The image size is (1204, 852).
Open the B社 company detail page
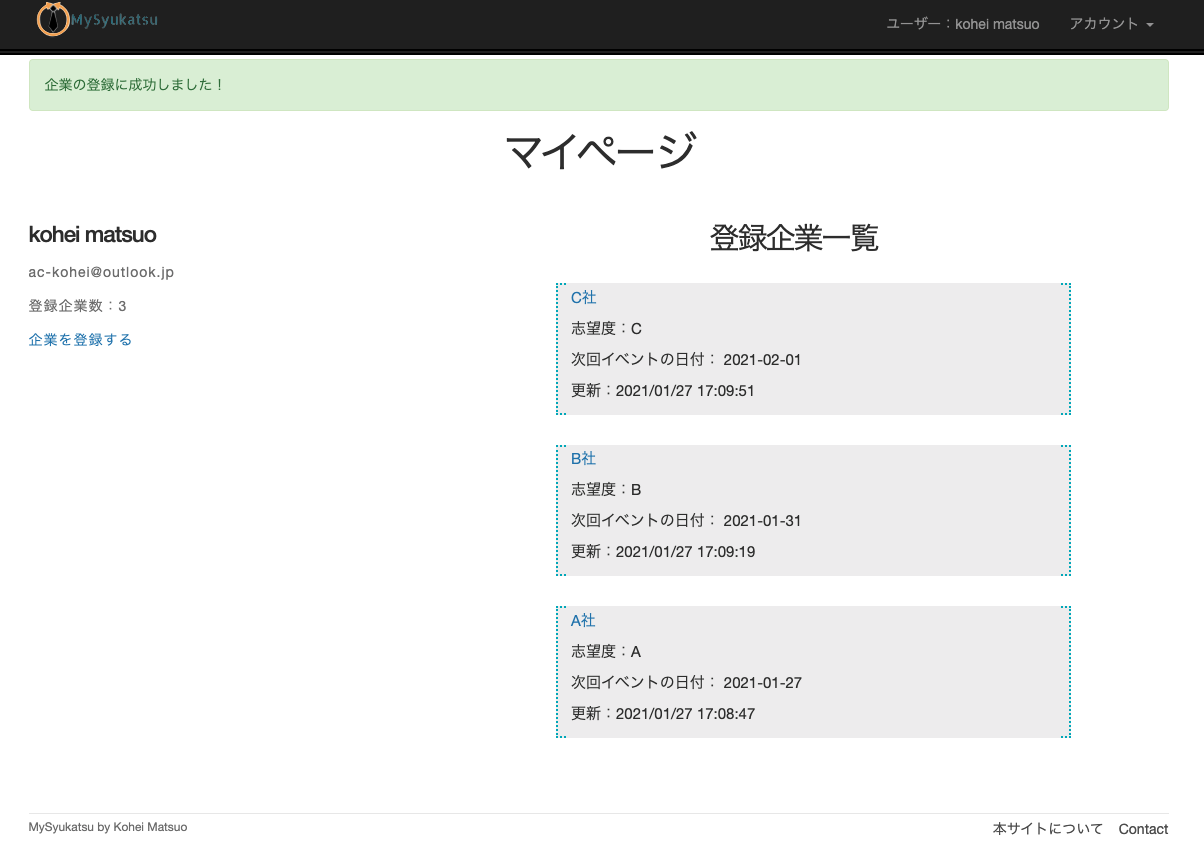click(x=583, y=458)
